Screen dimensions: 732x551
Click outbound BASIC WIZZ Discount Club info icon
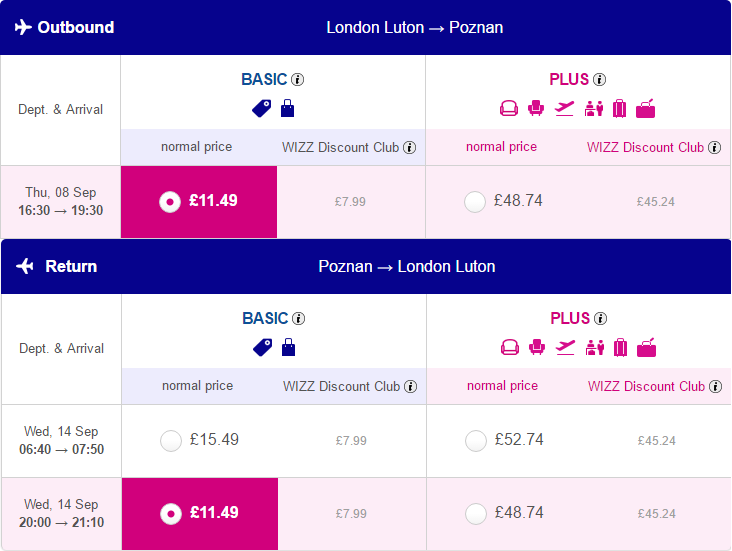[409, 148]
